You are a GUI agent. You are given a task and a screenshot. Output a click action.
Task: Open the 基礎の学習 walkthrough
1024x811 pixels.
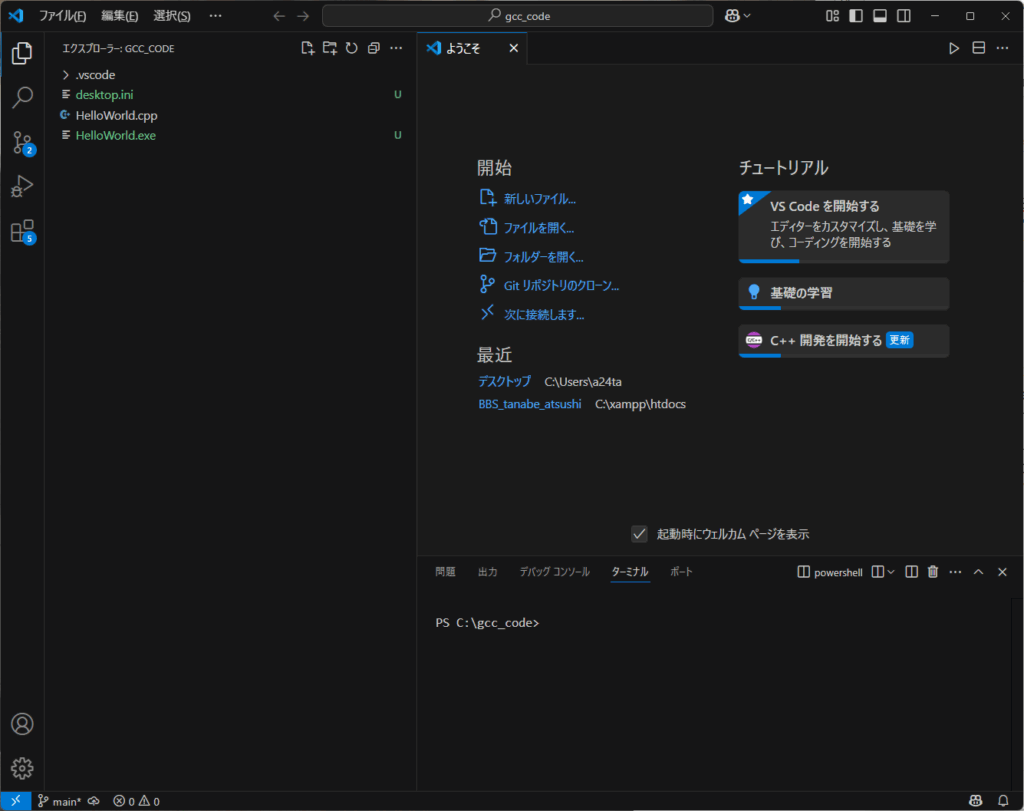pyautogui.click(x=844, y=293)
